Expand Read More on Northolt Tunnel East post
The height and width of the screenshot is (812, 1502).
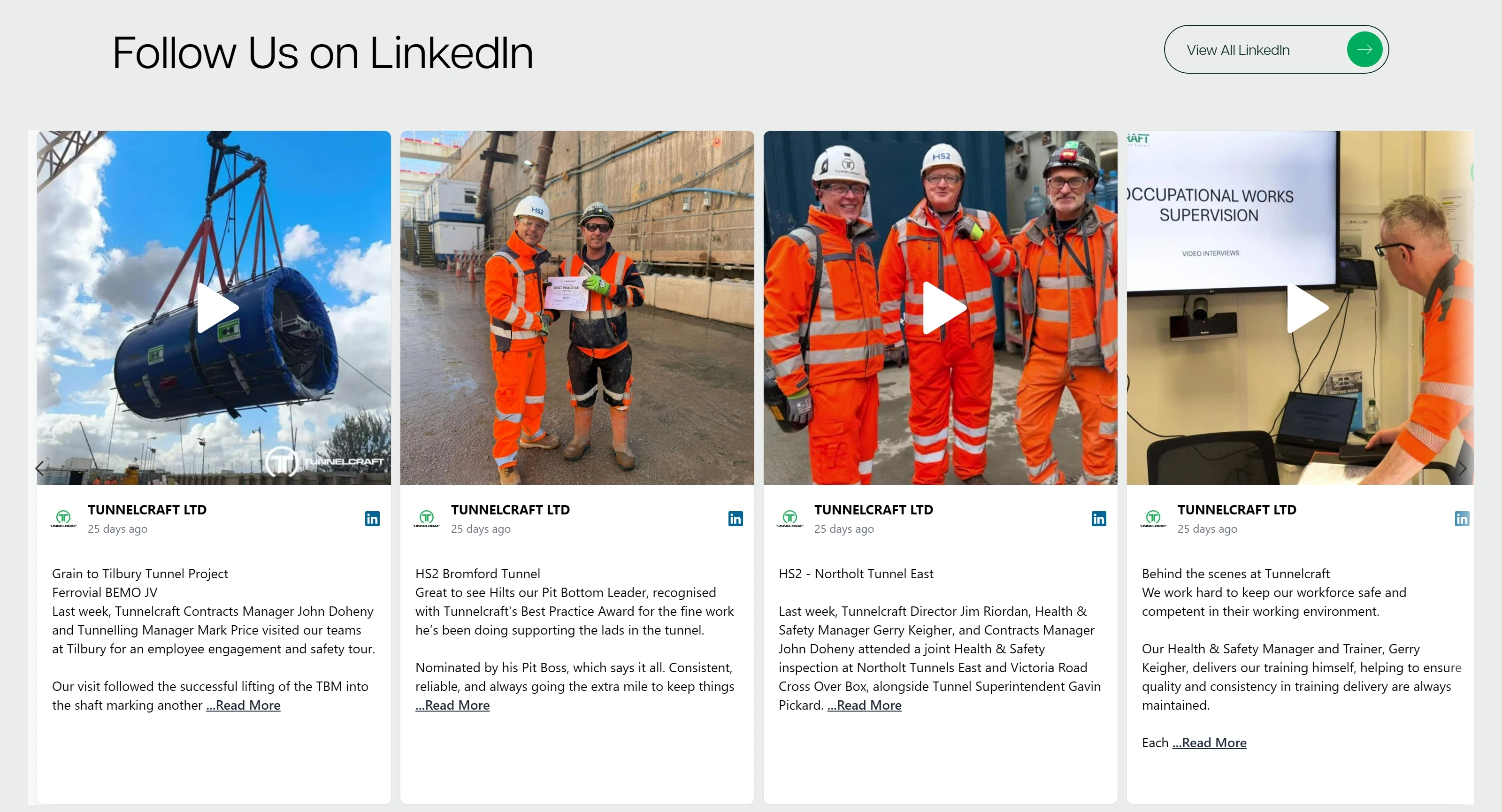[864, 705]
